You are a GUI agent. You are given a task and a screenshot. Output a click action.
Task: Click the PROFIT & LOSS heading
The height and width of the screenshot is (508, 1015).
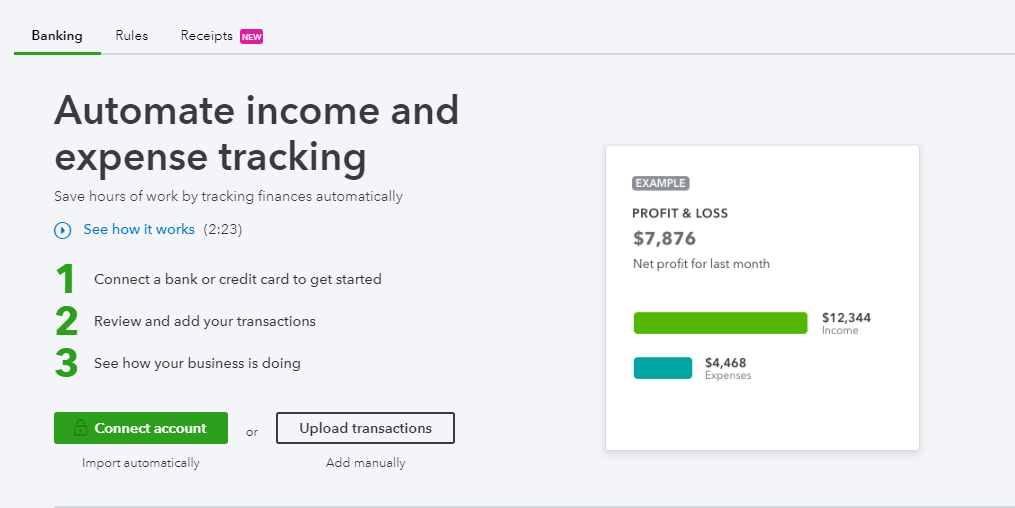[680, 213]
